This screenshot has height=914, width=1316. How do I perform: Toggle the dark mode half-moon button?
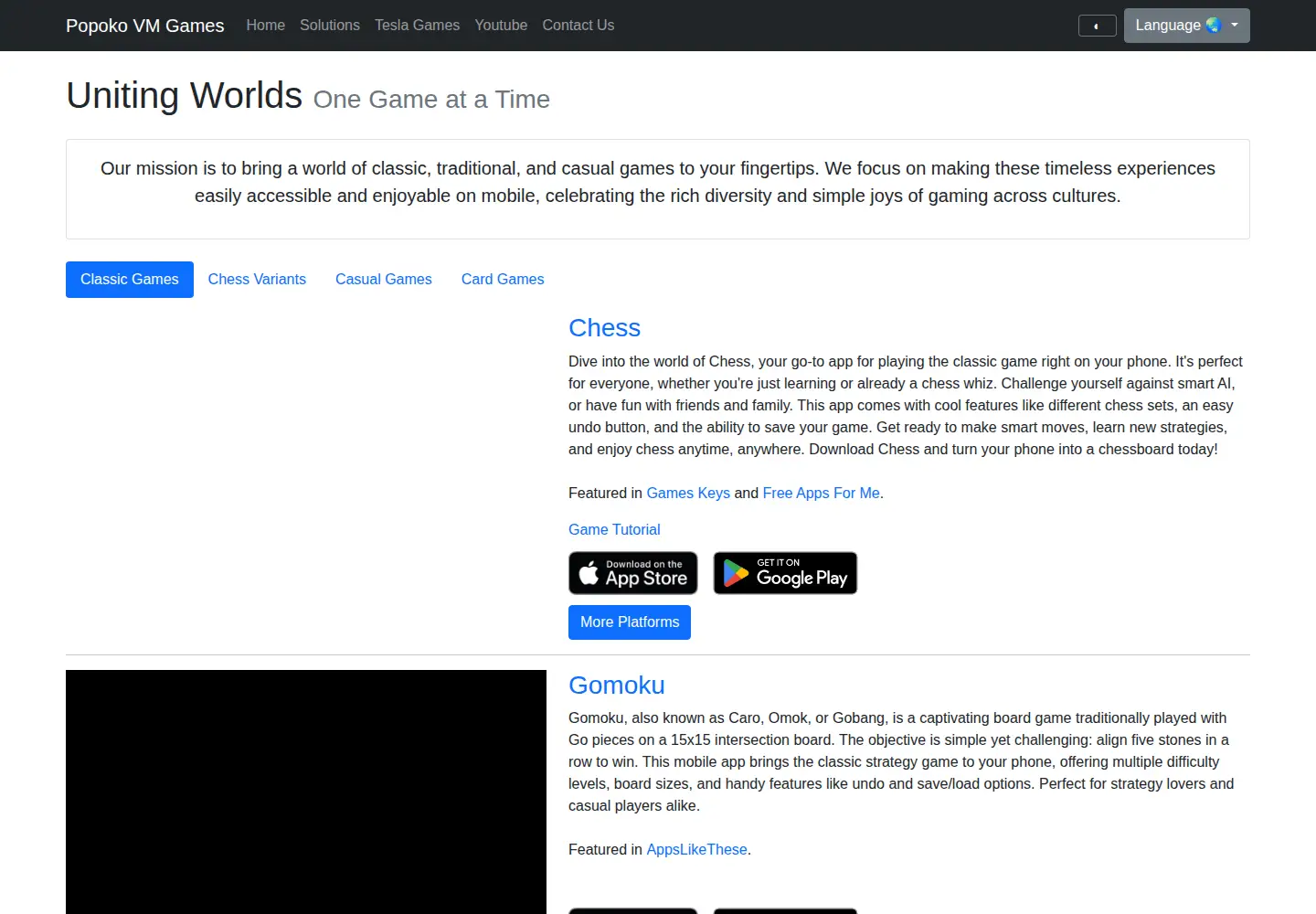[1097, 26]
